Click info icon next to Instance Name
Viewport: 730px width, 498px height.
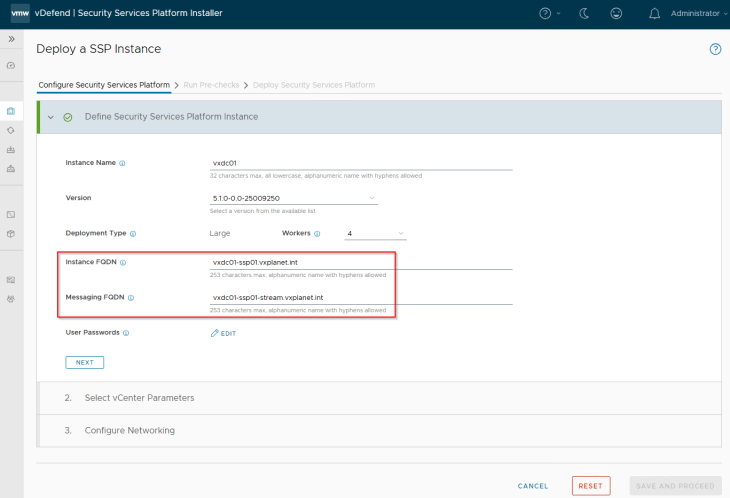pos(122,162)
